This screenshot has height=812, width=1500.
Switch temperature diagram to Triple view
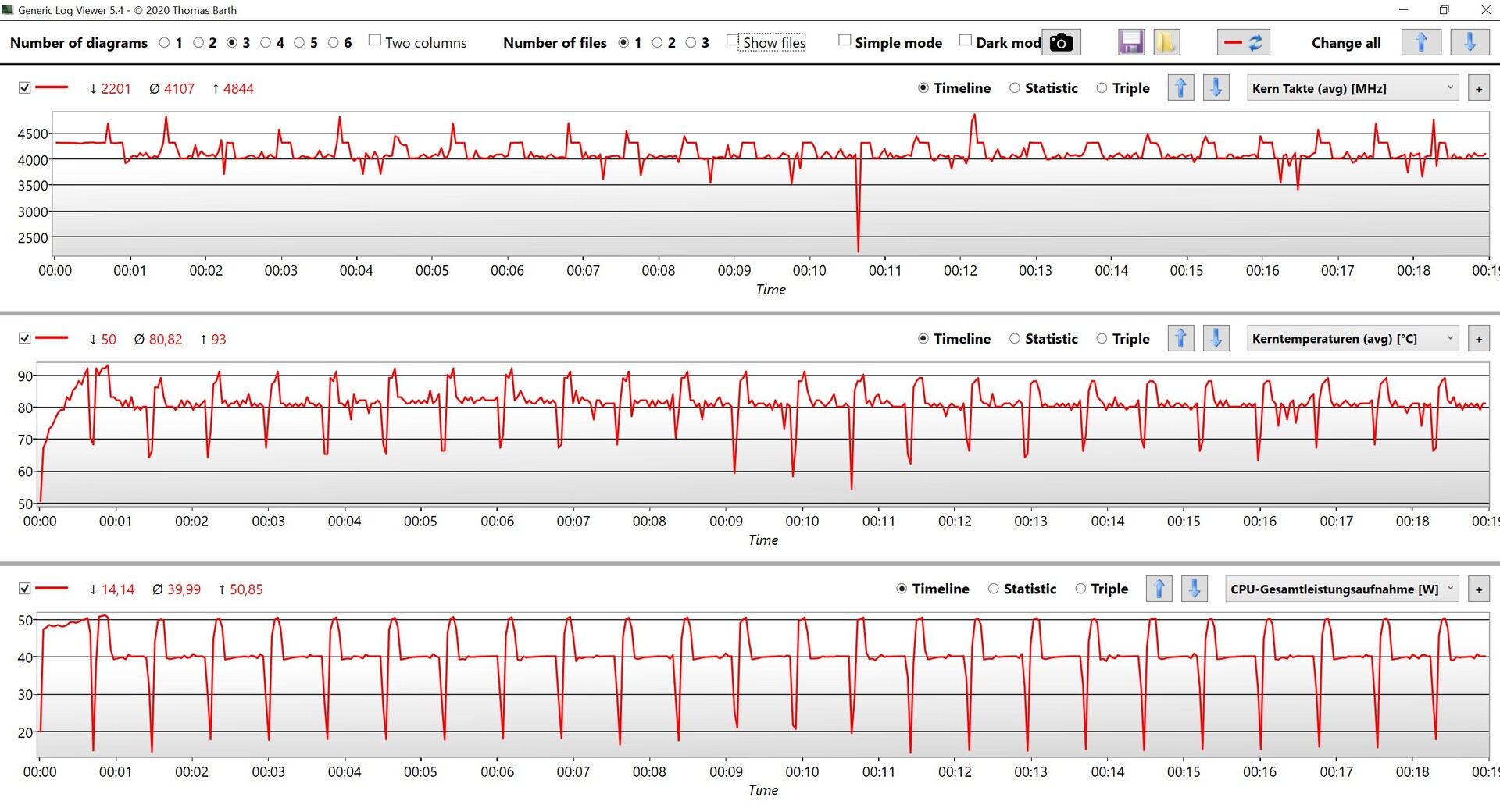pyautogui.click(x=1102, y=339)
